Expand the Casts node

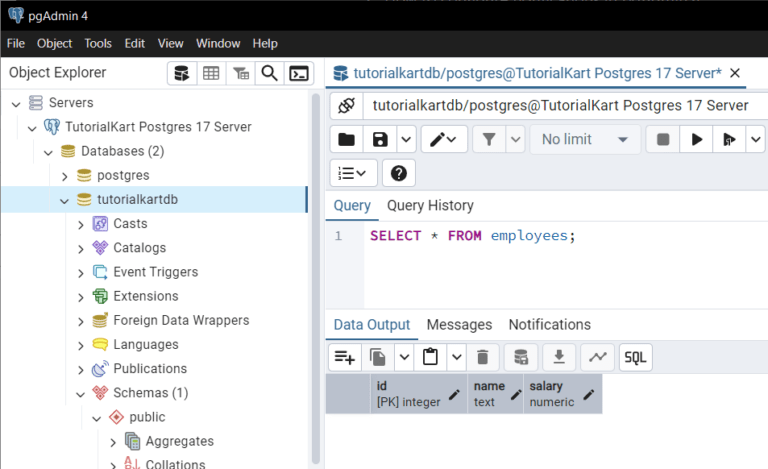pyautogui.click(x=81, y=225)
